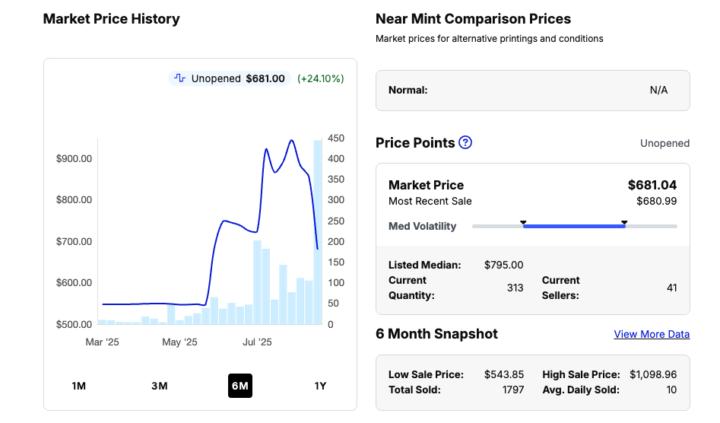720x423 pixels.
Task: Select the 1M time range
Action: pos(79,385)
